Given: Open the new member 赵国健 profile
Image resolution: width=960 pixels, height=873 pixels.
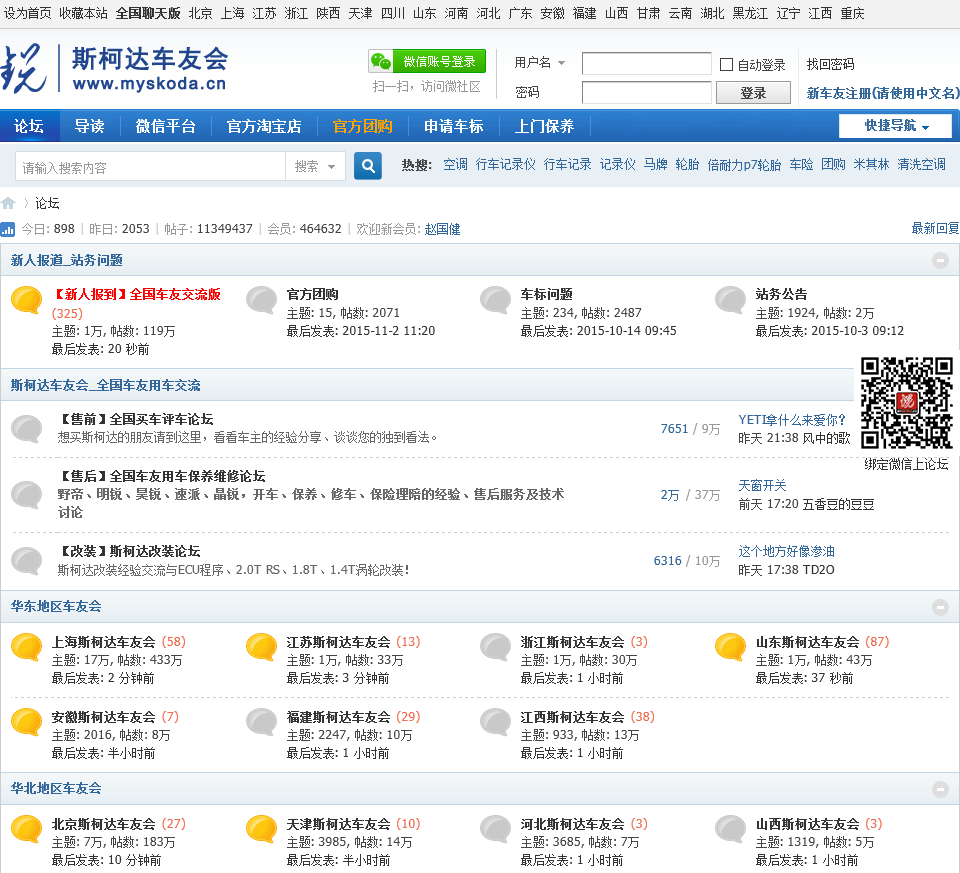Looking at the screenshot, I should point(442,229).
